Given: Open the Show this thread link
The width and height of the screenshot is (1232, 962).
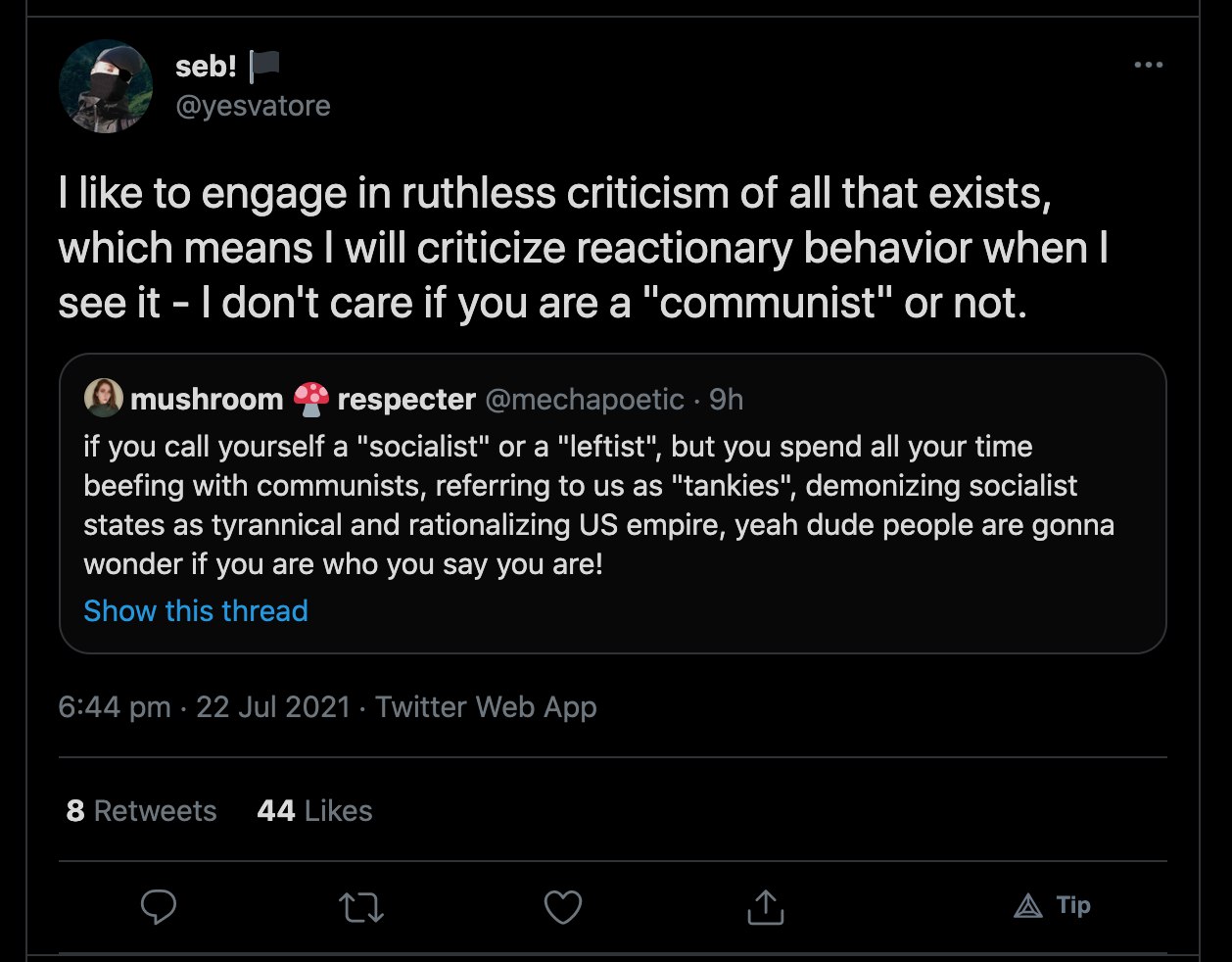Looking at the screenshot, I should (196, 610).
